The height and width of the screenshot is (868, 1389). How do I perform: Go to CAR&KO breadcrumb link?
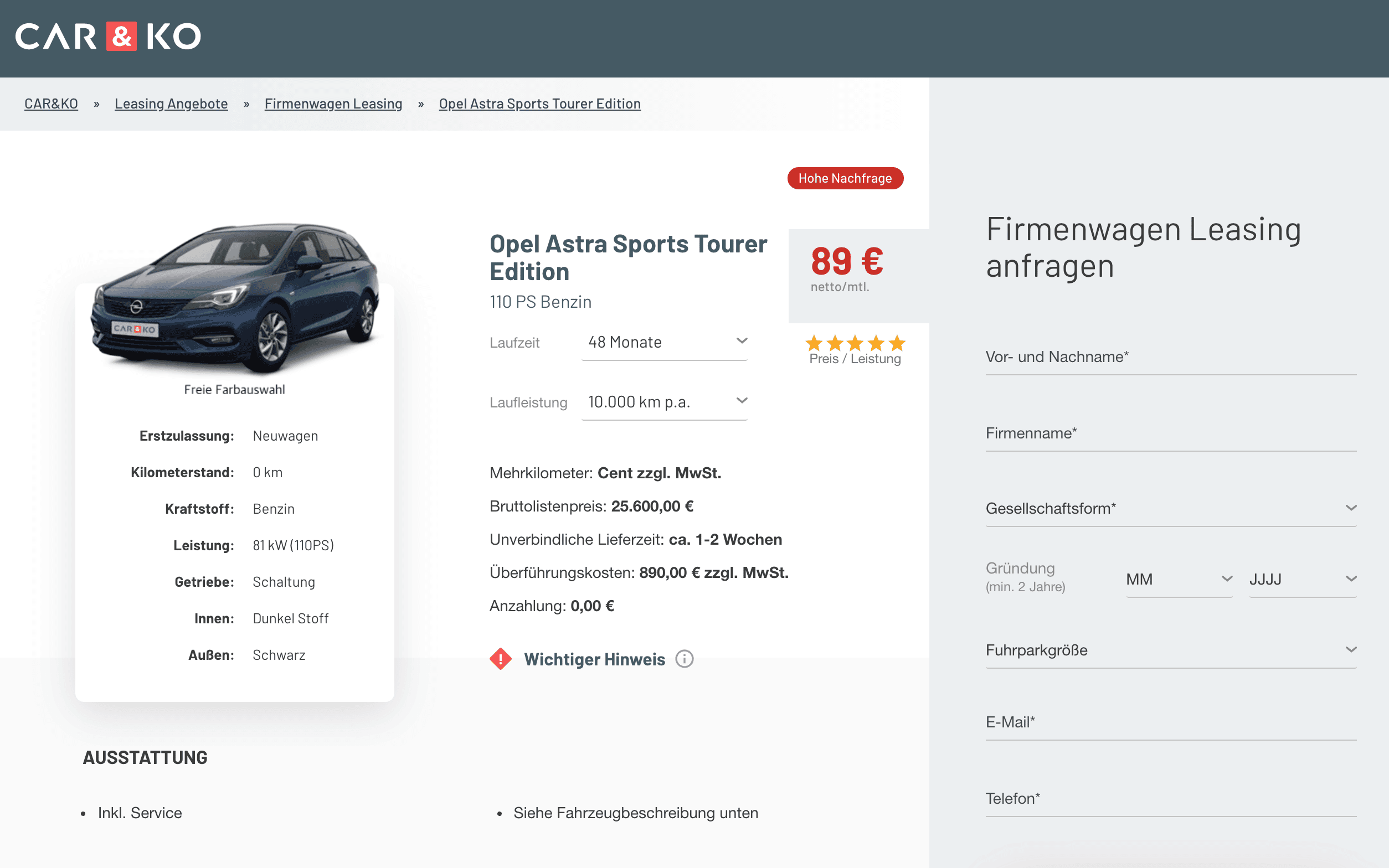[x=51, y=104]
